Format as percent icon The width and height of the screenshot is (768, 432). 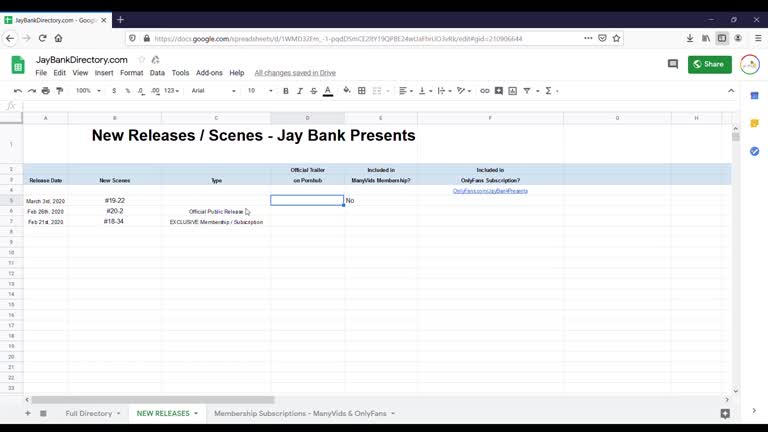pos(128,91)
